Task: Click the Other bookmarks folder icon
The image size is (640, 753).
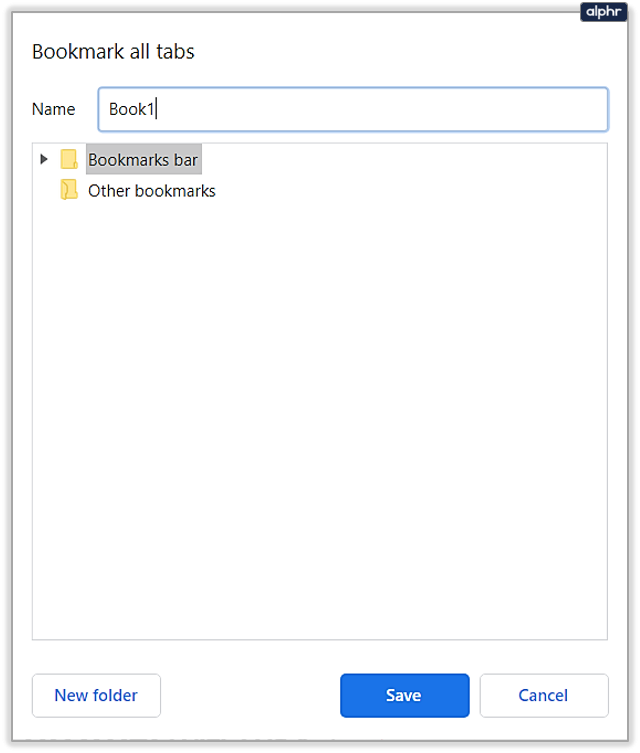Action: coord(69,190)
